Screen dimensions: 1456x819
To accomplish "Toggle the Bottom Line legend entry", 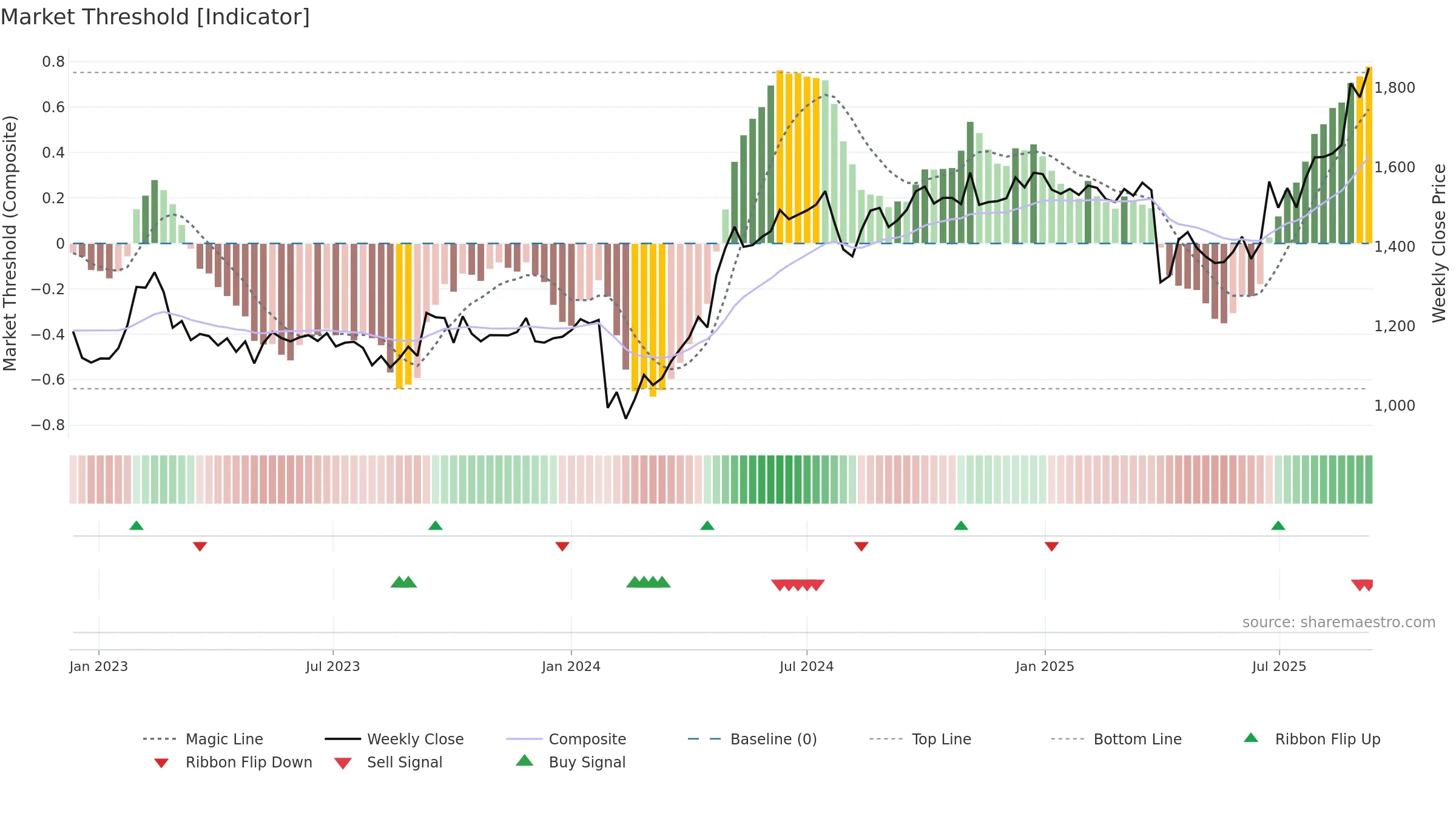I will 1116,739.
